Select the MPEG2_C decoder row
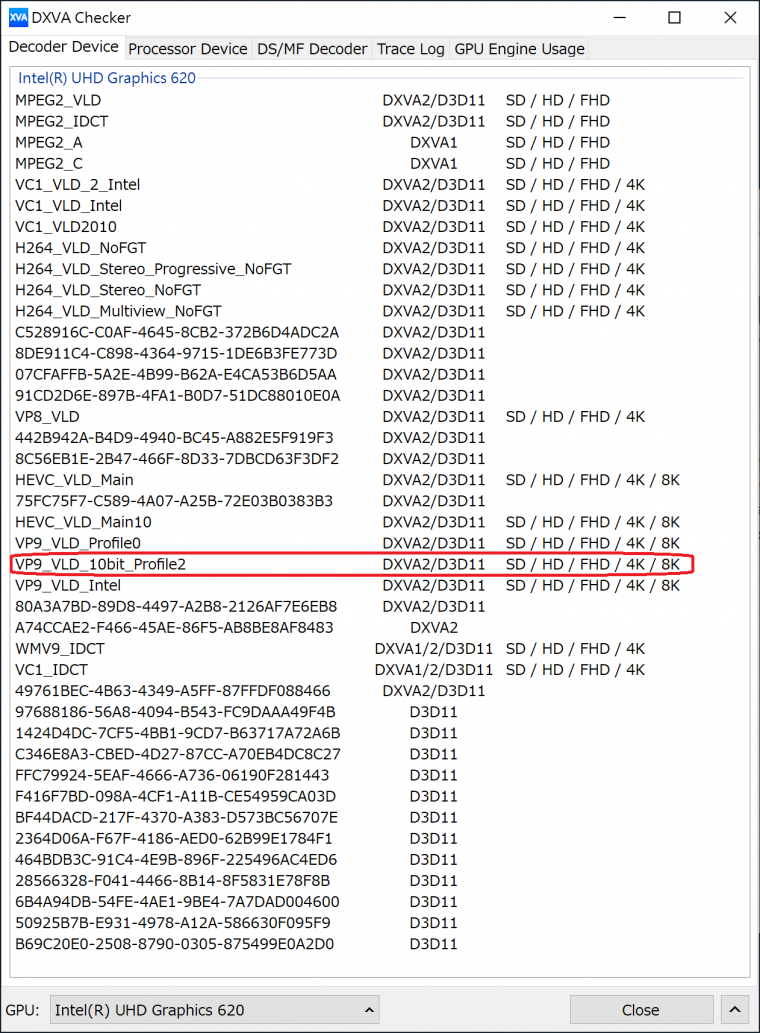Screen dimensions: 760x1033 tap(379, 163)
